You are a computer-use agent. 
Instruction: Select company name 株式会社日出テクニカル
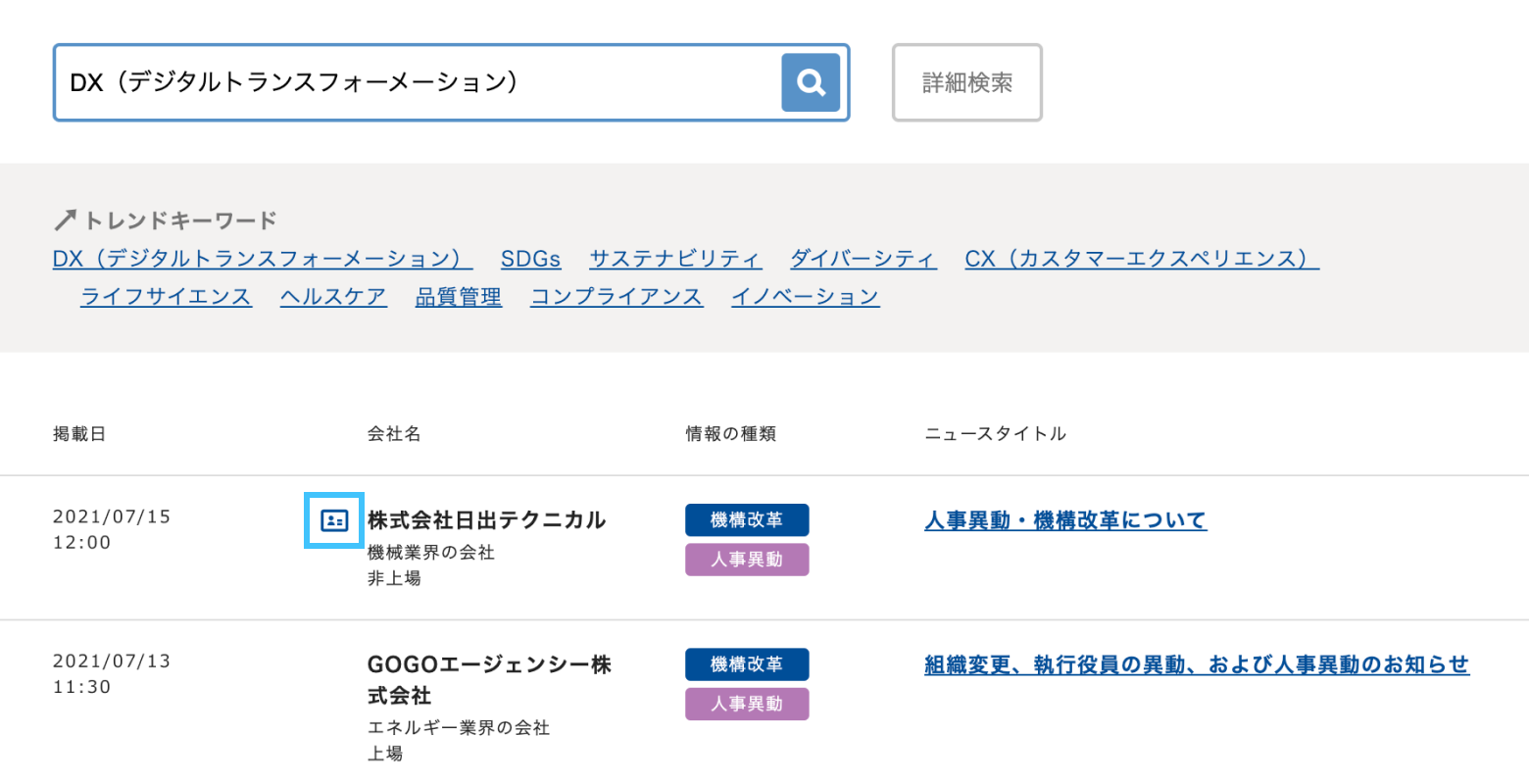pyautogui.click(x=487, y=520)
